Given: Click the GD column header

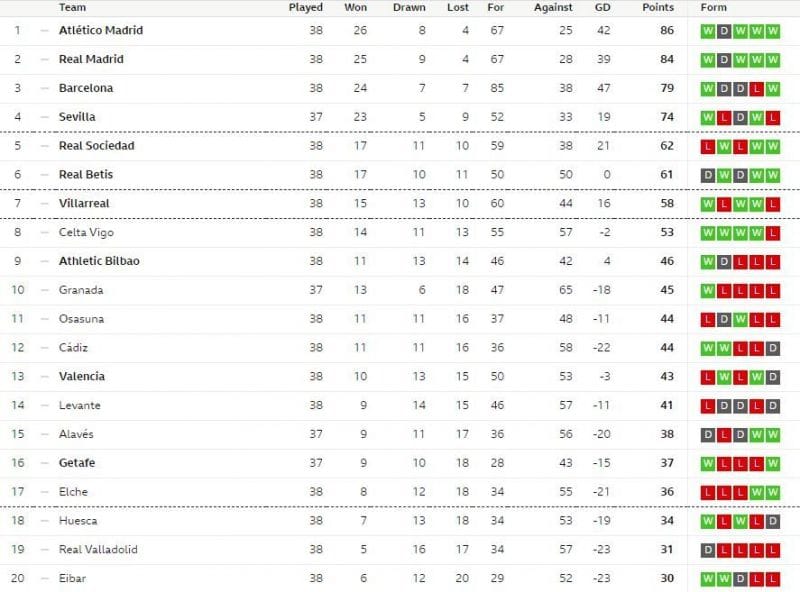Looking at the screenshot, I should (x=602, y=7).
